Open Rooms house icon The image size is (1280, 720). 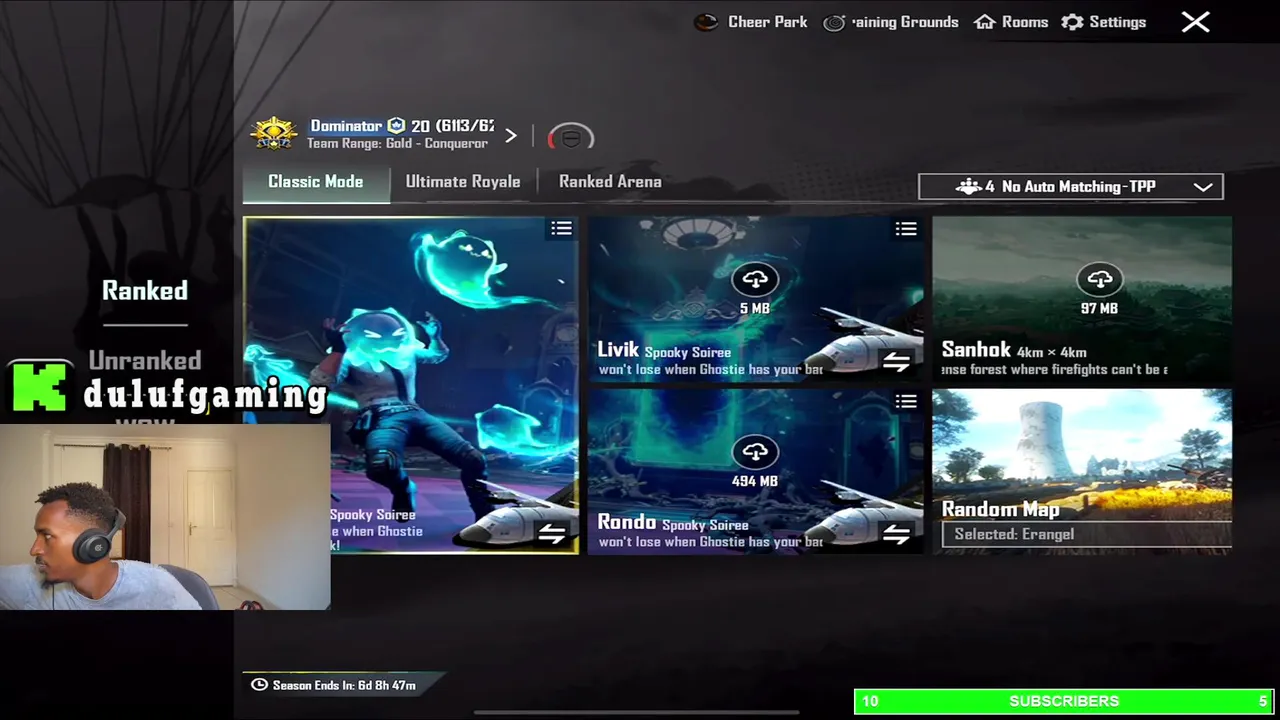pyautogui.click(x=985, y=22)
